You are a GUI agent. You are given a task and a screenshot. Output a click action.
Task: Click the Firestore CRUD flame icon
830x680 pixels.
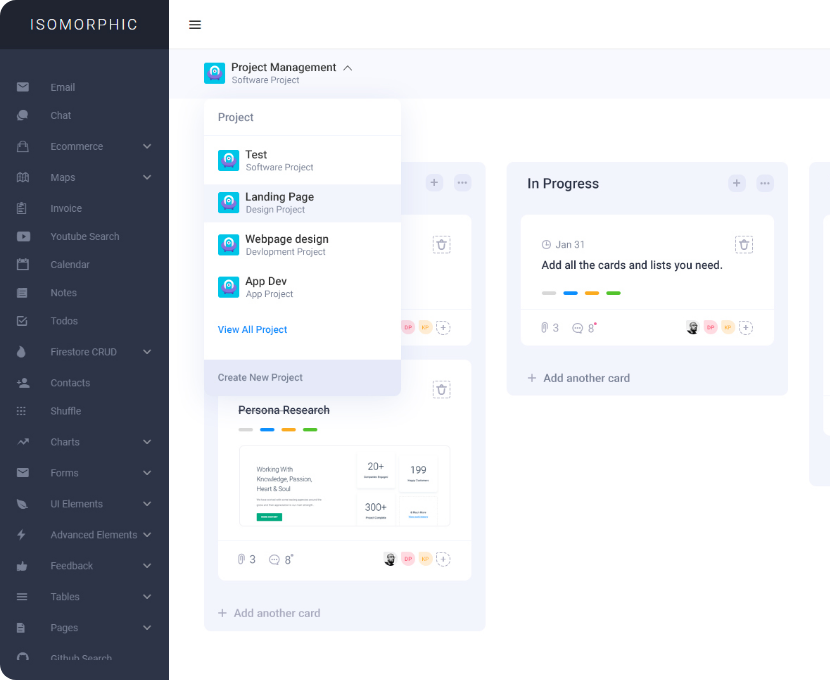pos(21,351)
